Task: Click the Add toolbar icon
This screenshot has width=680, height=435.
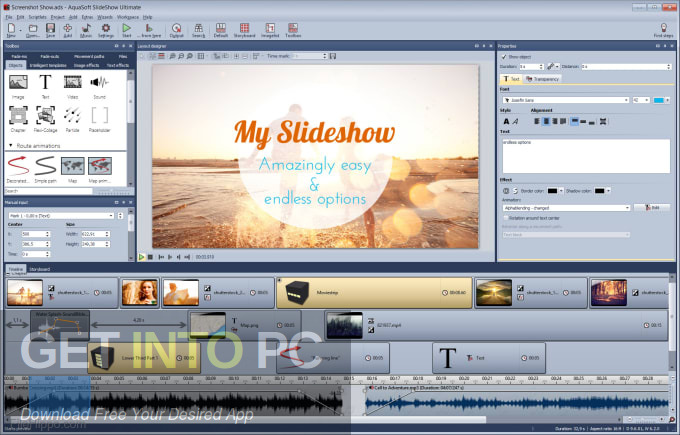Action: 68,30
